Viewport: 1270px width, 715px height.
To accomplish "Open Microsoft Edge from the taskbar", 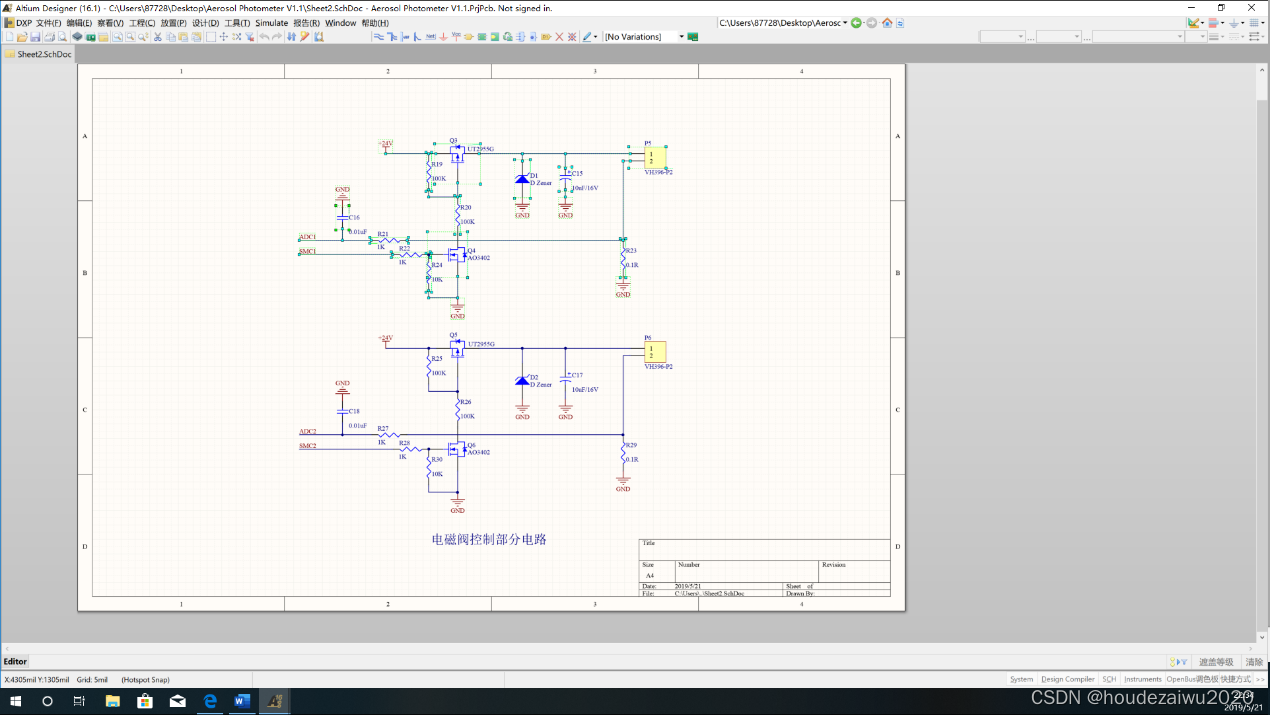I will pos(210,701).
